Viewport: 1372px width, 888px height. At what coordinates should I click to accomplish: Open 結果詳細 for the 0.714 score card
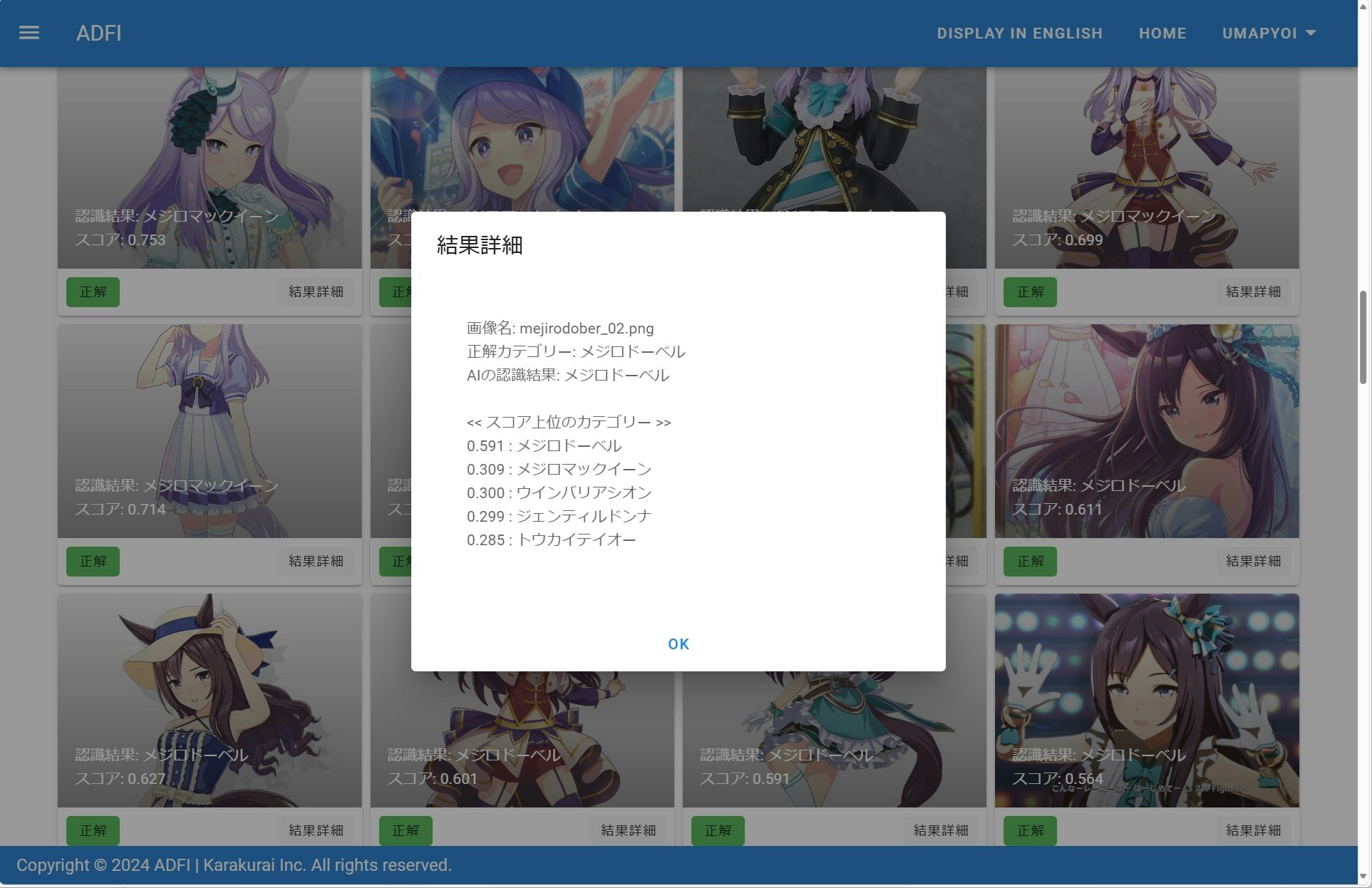(x=316, y=562)
